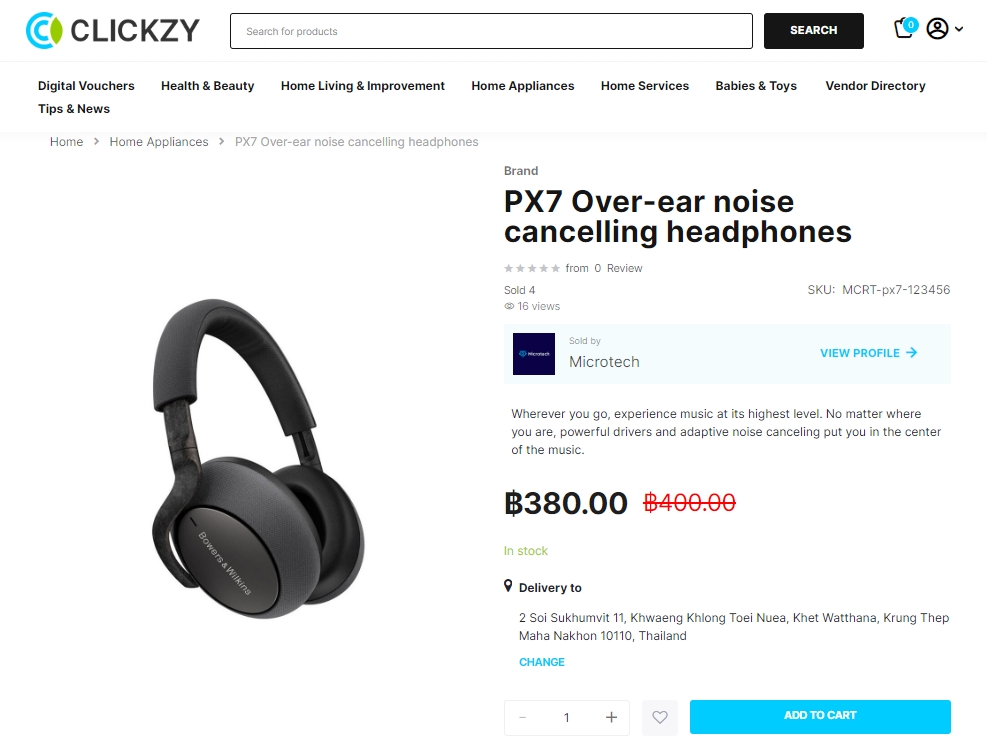Click the user account icon

pyautogui.click(x=937, y=29)
